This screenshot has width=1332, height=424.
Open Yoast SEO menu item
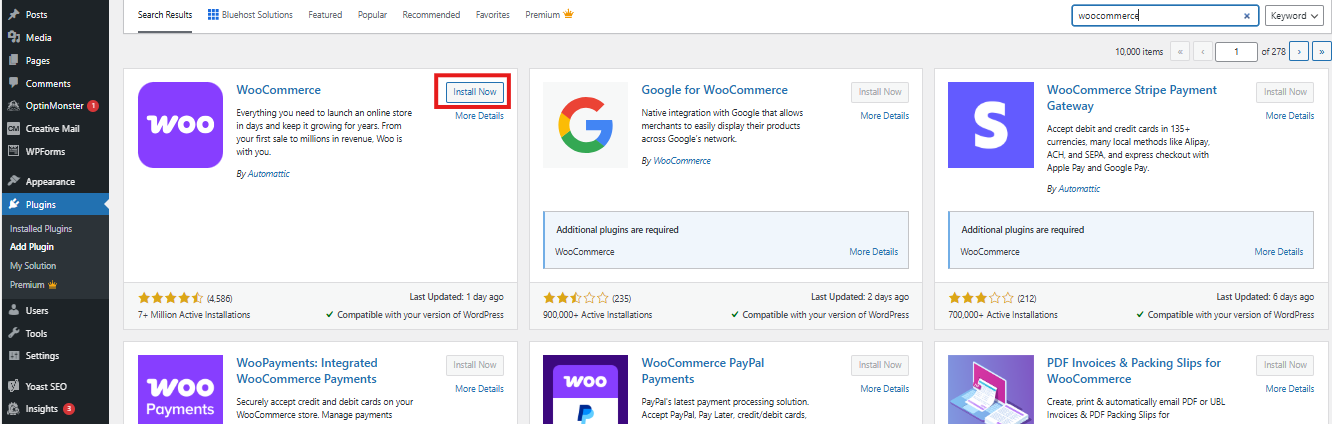tap(47, 385)
